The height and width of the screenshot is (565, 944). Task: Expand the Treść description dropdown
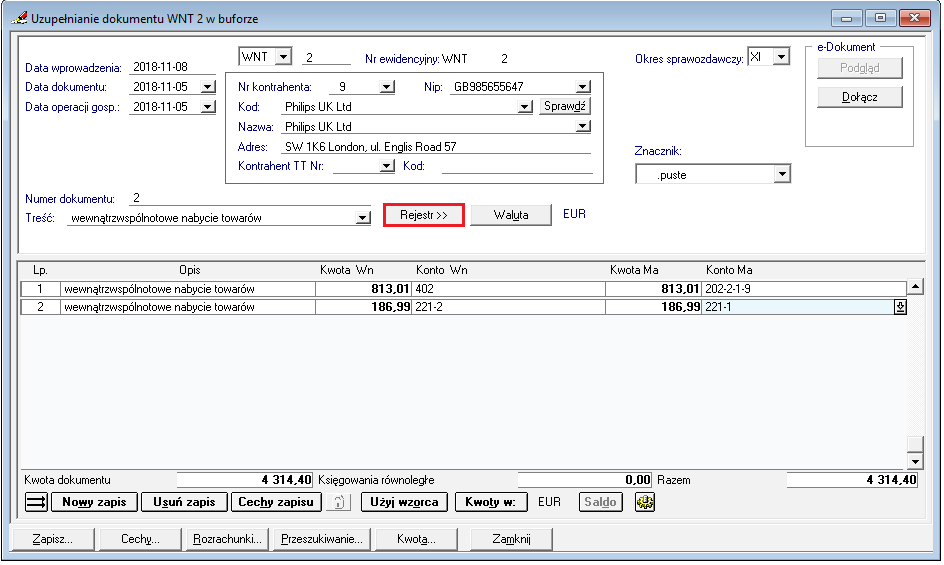[x=362, y=218]
